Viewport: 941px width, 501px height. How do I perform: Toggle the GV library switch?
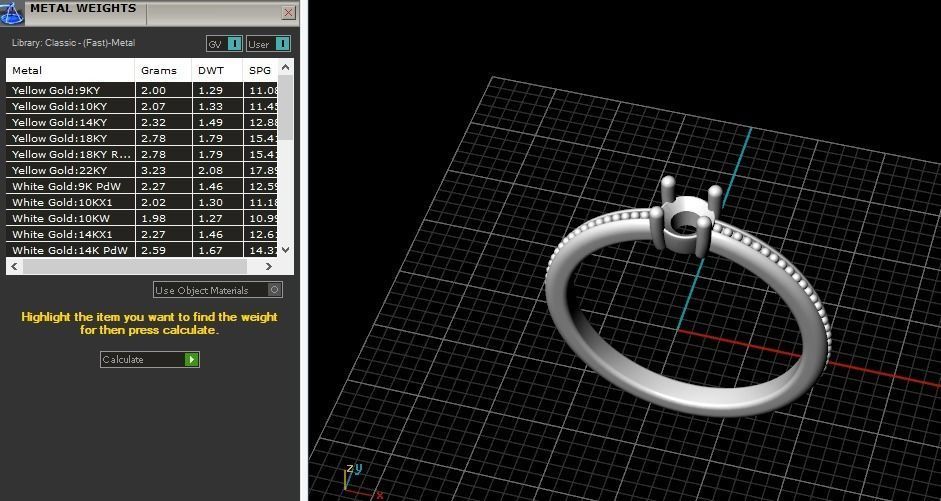pyautogui.click(x=224, y=44)
